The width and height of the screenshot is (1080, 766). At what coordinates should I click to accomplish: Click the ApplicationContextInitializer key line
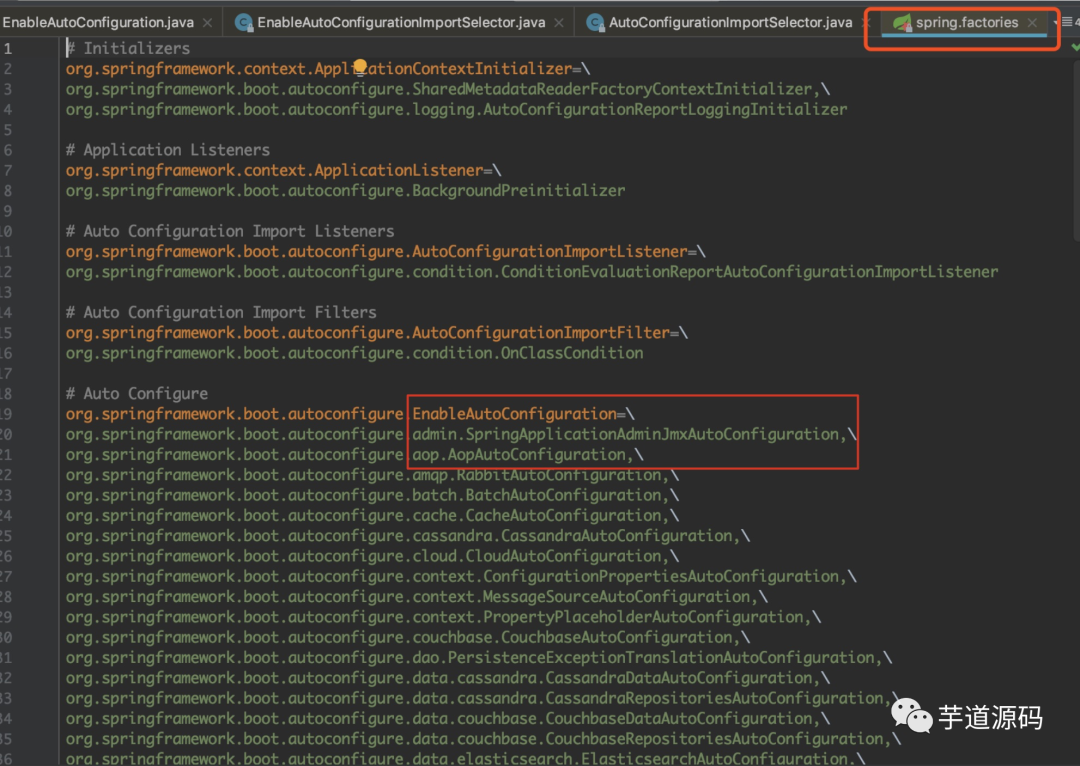pyautogui.click(x=328, y=69)
